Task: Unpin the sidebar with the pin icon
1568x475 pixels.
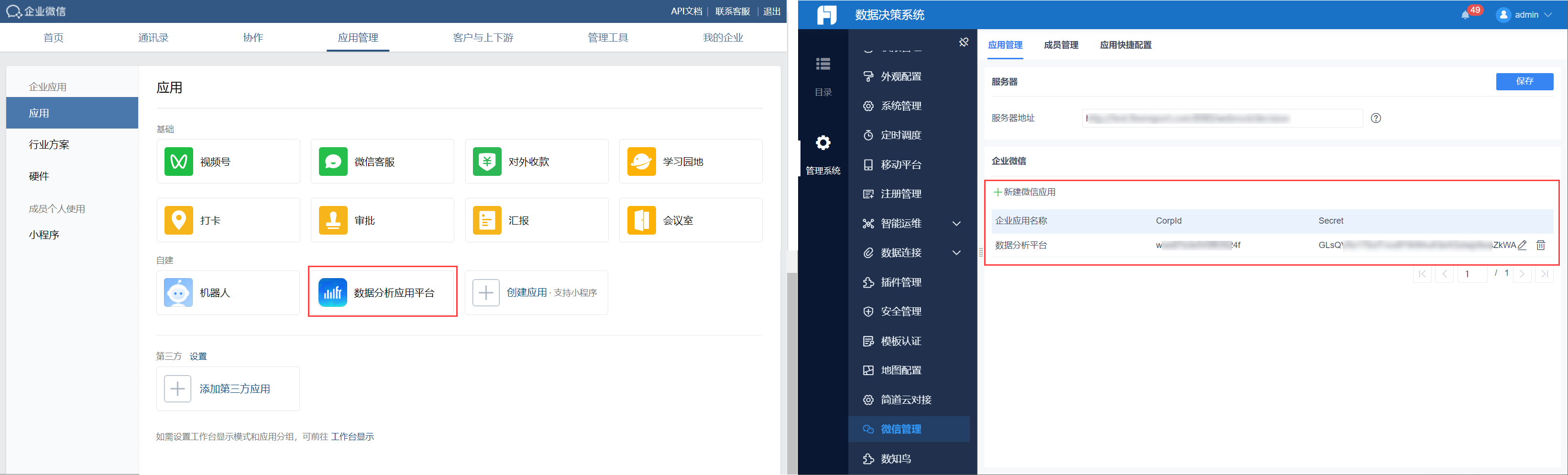Action: [x=964, y=42]
